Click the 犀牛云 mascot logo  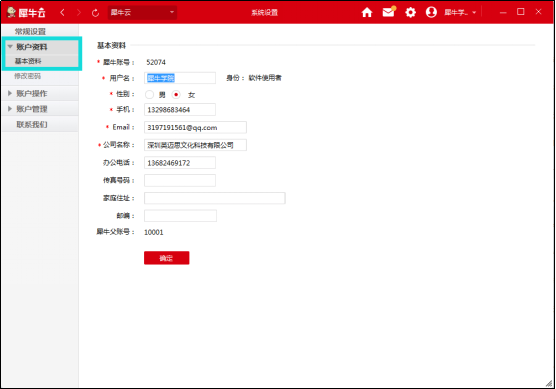(x=26, y=12)
